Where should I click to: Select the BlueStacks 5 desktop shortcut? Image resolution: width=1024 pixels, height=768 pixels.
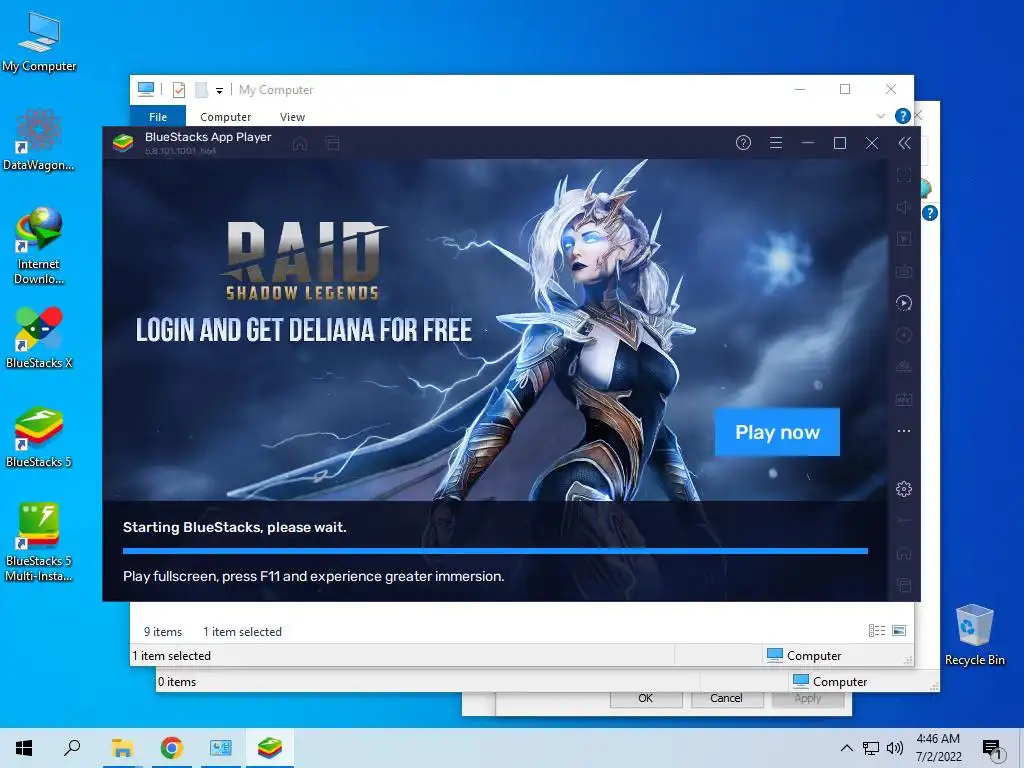tap(39, 437)
